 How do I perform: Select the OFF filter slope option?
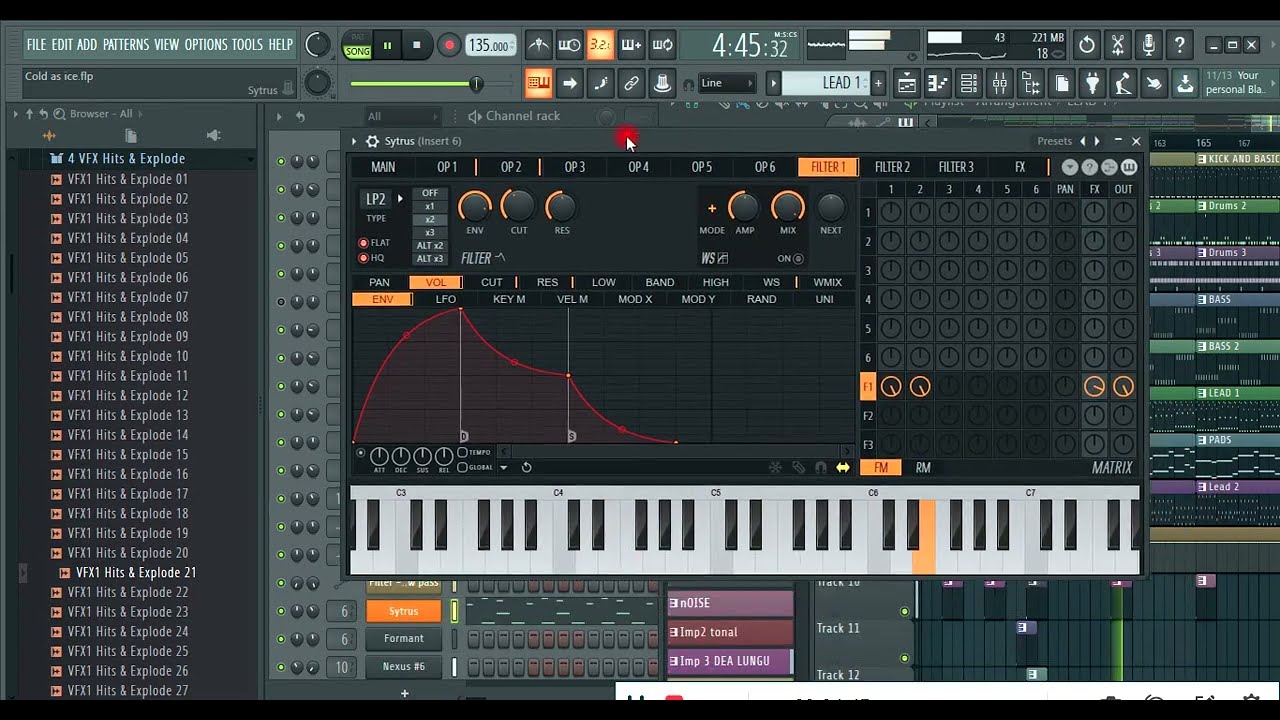click(x=430, y=194)
